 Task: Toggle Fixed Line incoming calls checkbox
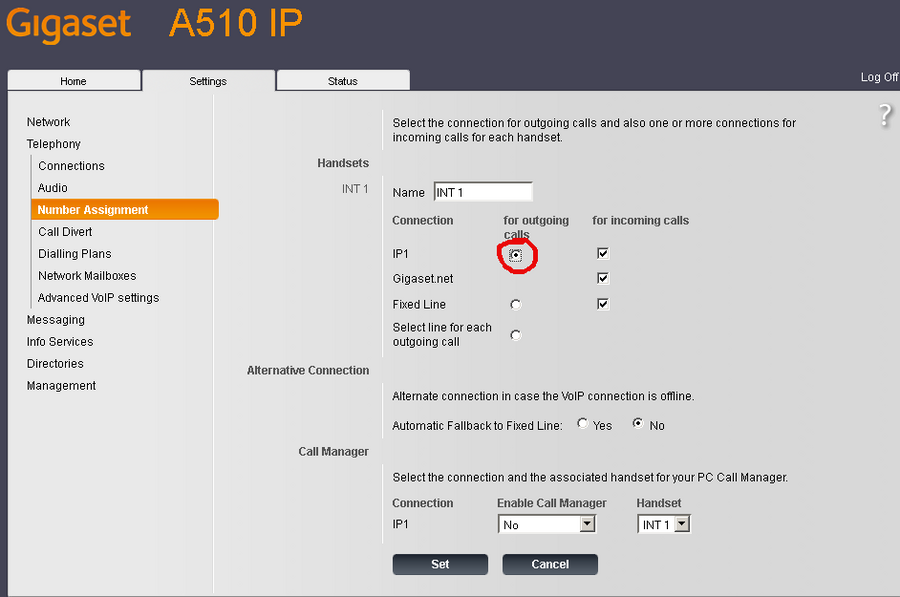tap(603, 304)
